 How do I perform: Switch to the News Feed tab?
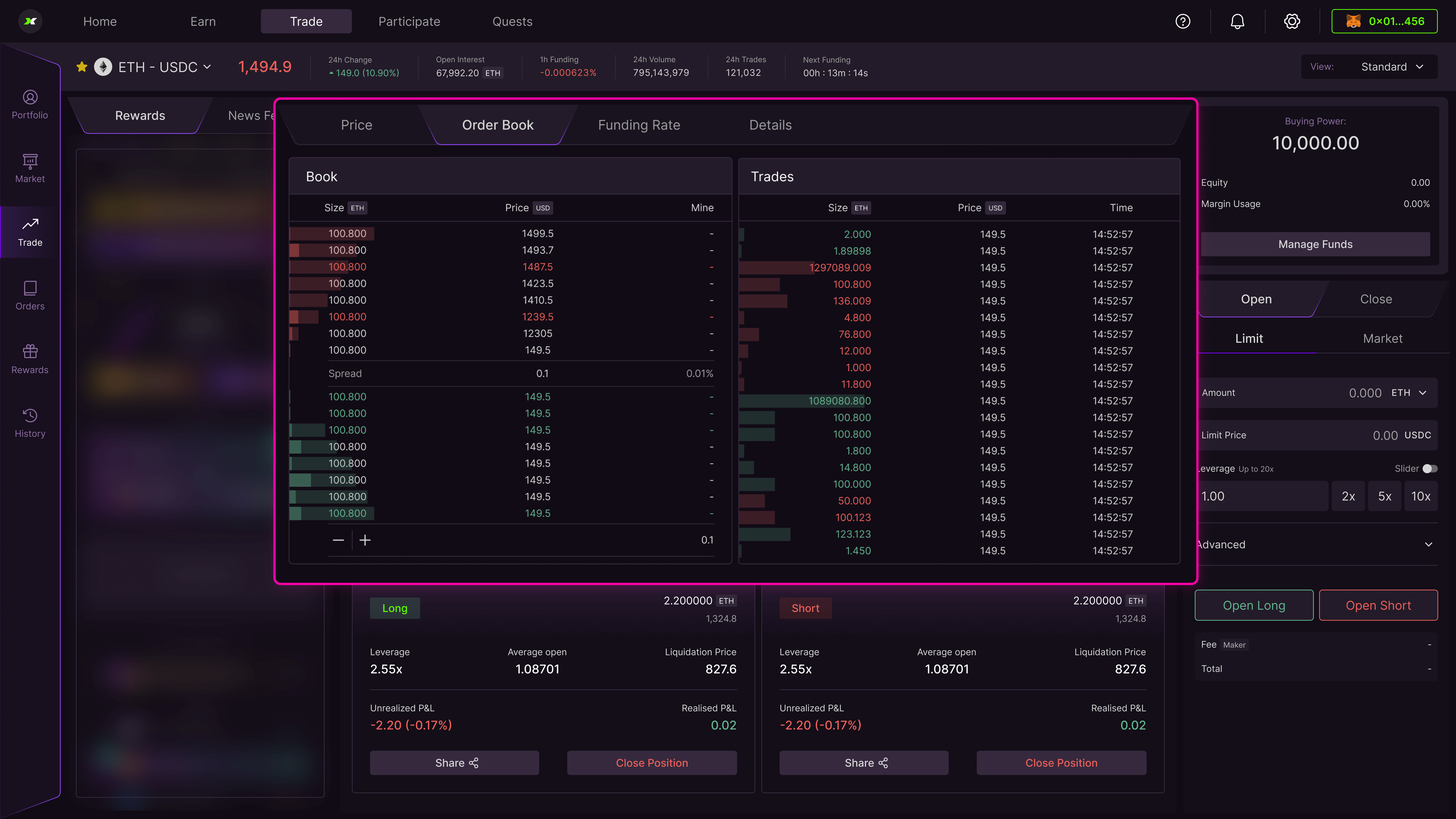click(252, 115)
